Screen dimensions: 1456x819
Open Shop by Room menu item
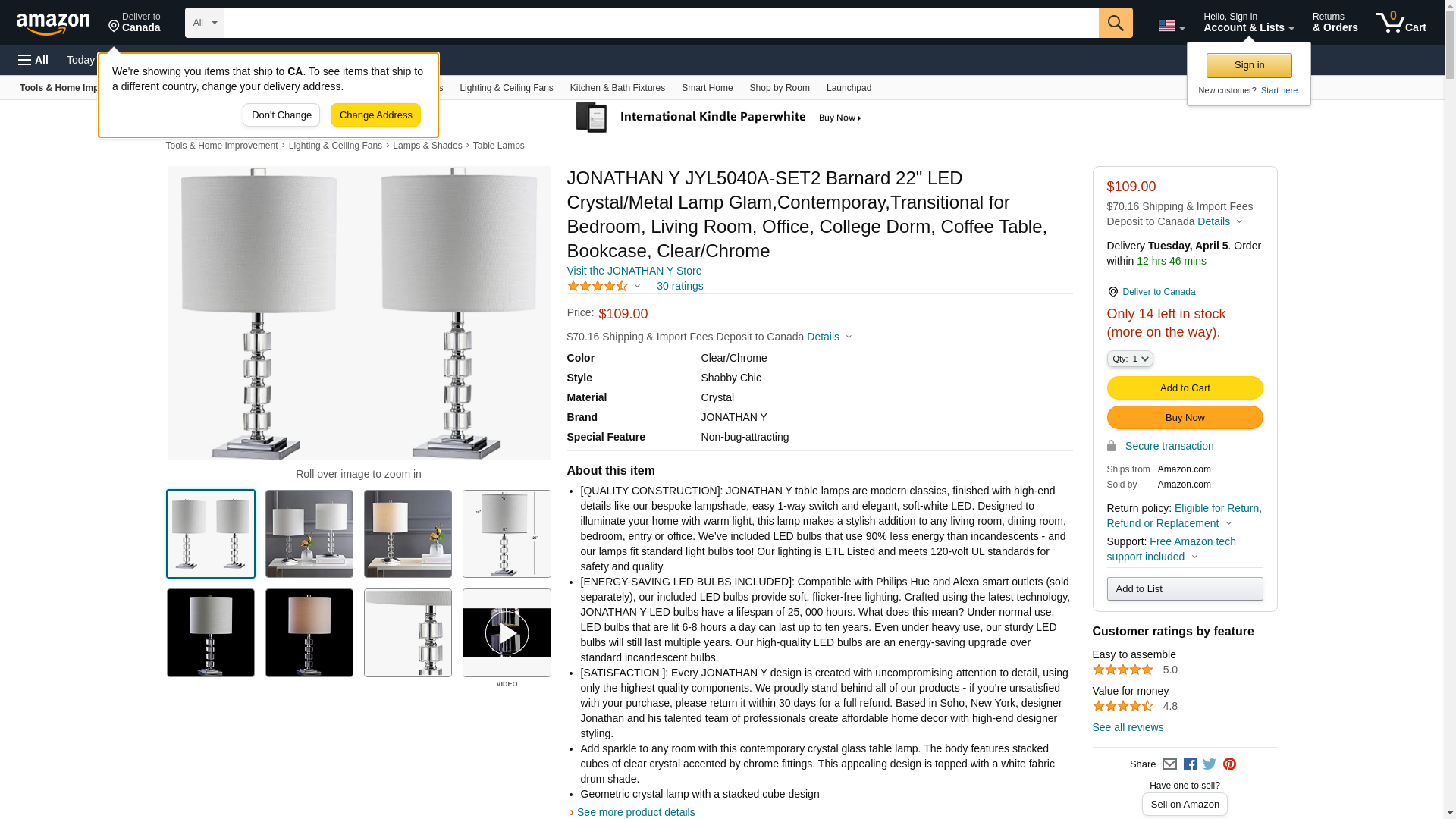point(779,88)
